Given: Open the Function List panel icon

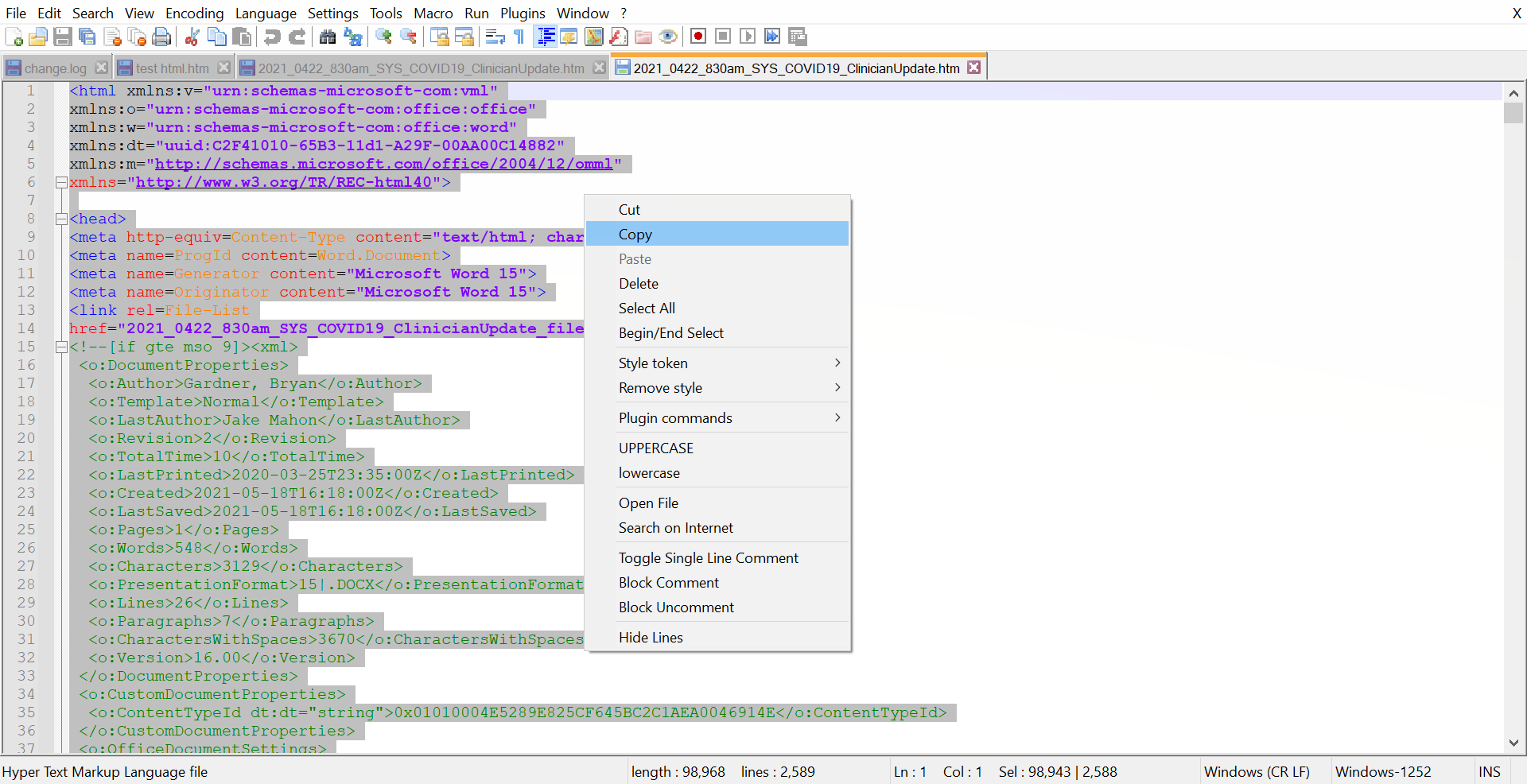Looking at the screenshot, I should (619, 37).
